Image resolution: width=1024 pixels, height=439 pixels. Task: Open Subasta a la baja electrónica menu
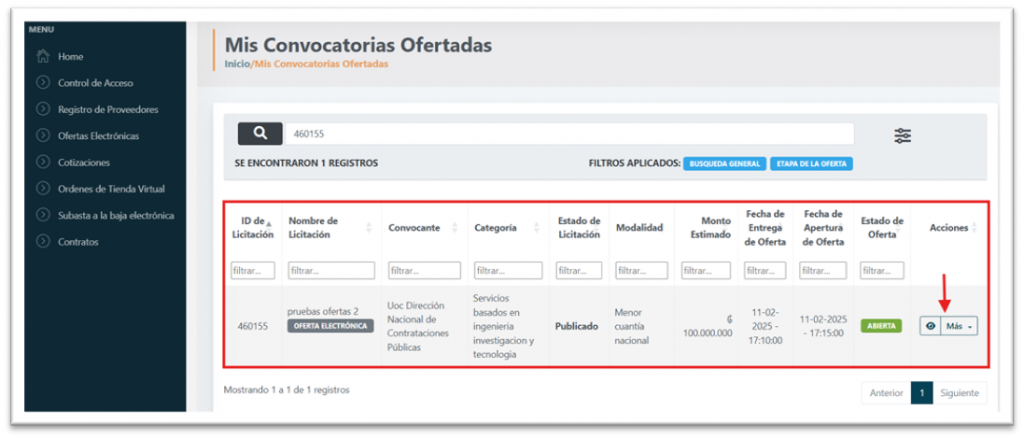(116, 215)
